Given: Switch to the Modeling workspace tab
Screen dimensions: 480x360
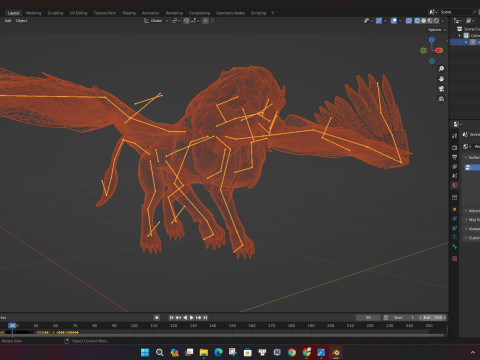Looking at the screenshot, I should (x=33, y=13).
